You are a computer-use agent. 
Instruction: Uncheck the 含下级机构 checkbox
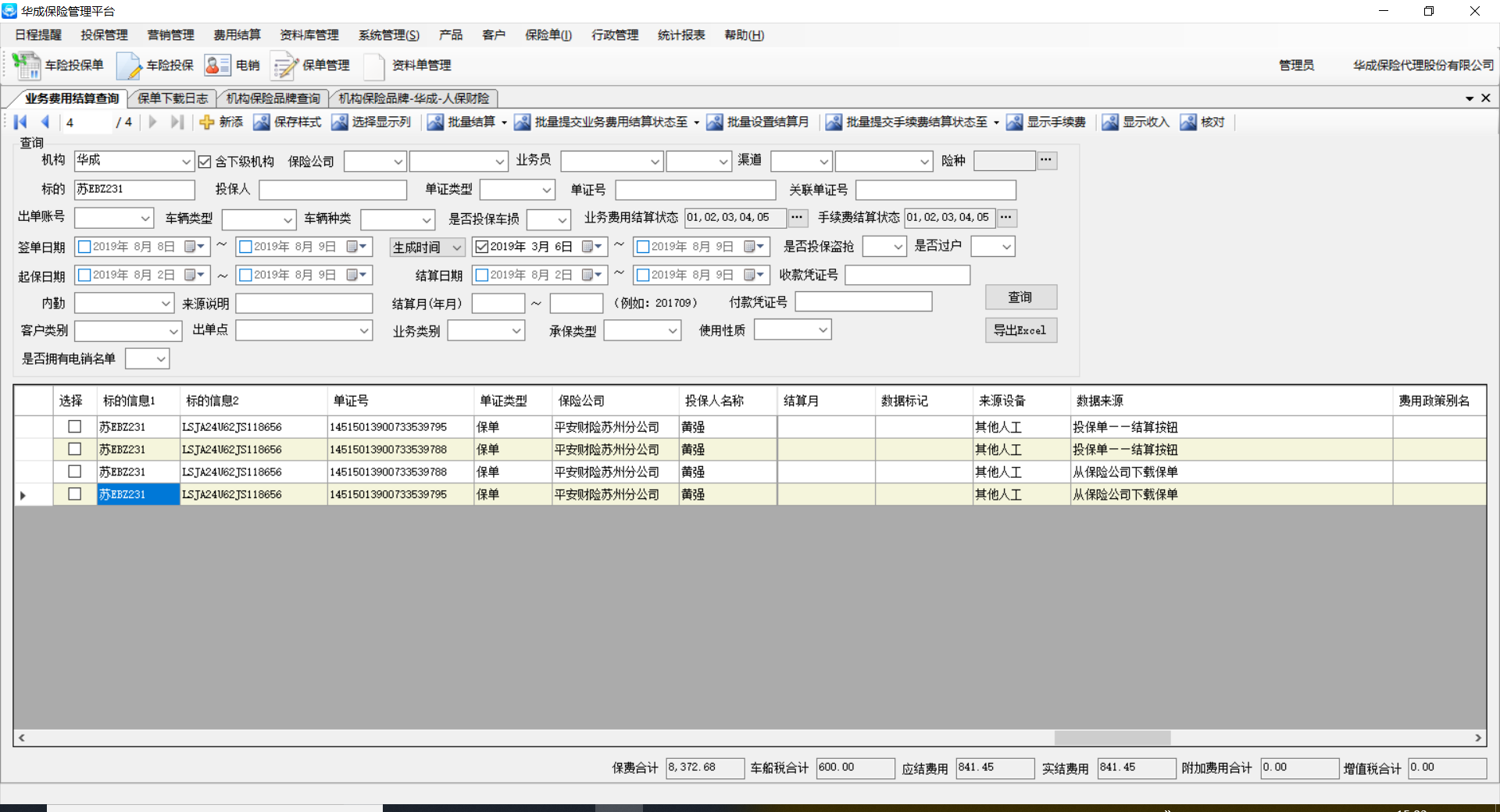[x=205, y=162]
